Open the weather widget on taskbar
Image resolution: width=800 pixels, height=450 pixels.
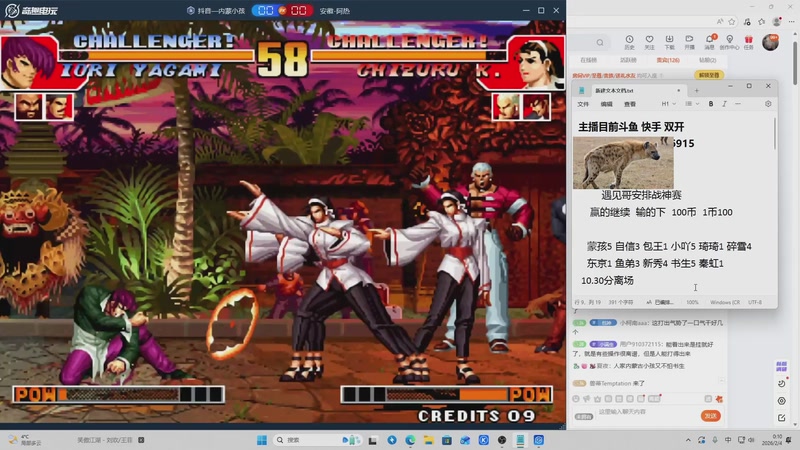[24, 440]
